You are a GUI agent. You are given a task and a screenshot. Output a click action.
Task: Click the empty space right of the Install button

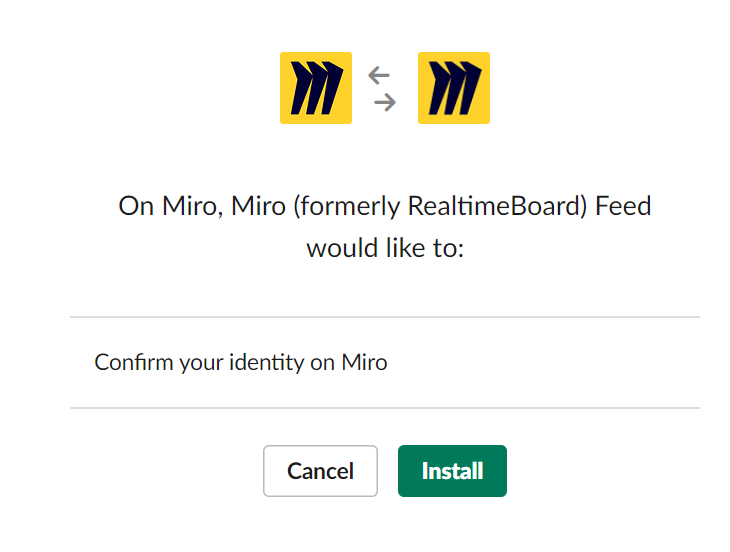600,471
